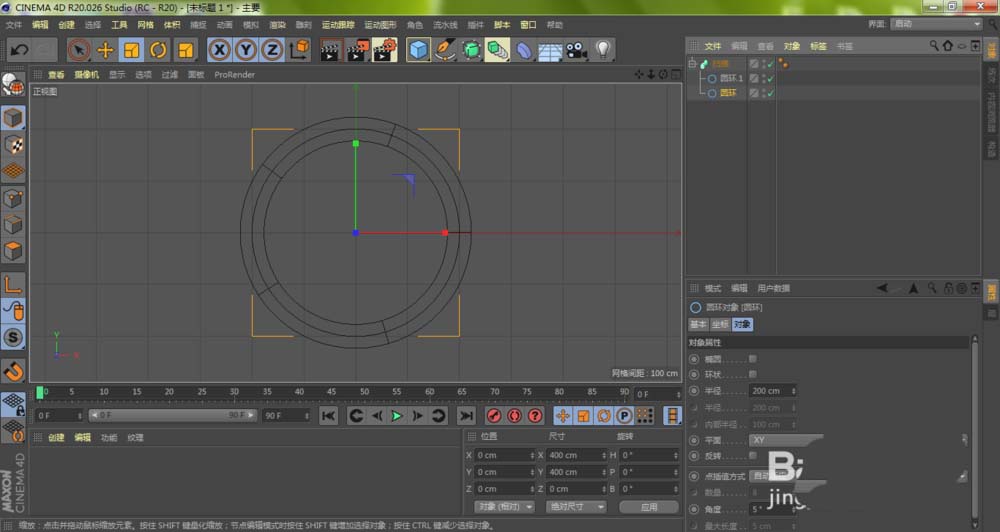Collapse the parent object tree node
The width and height of the screenshot is (1000, 532).
tap(692, 64)
